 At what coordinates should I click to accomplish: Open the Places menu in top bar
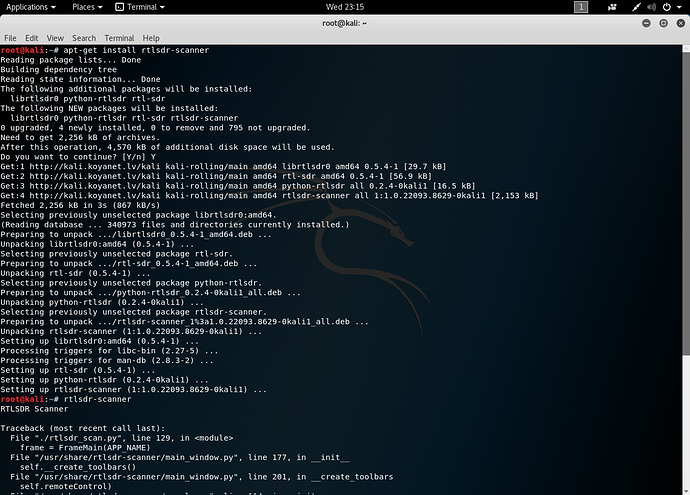pyautogui.click(x=87, y=7)
